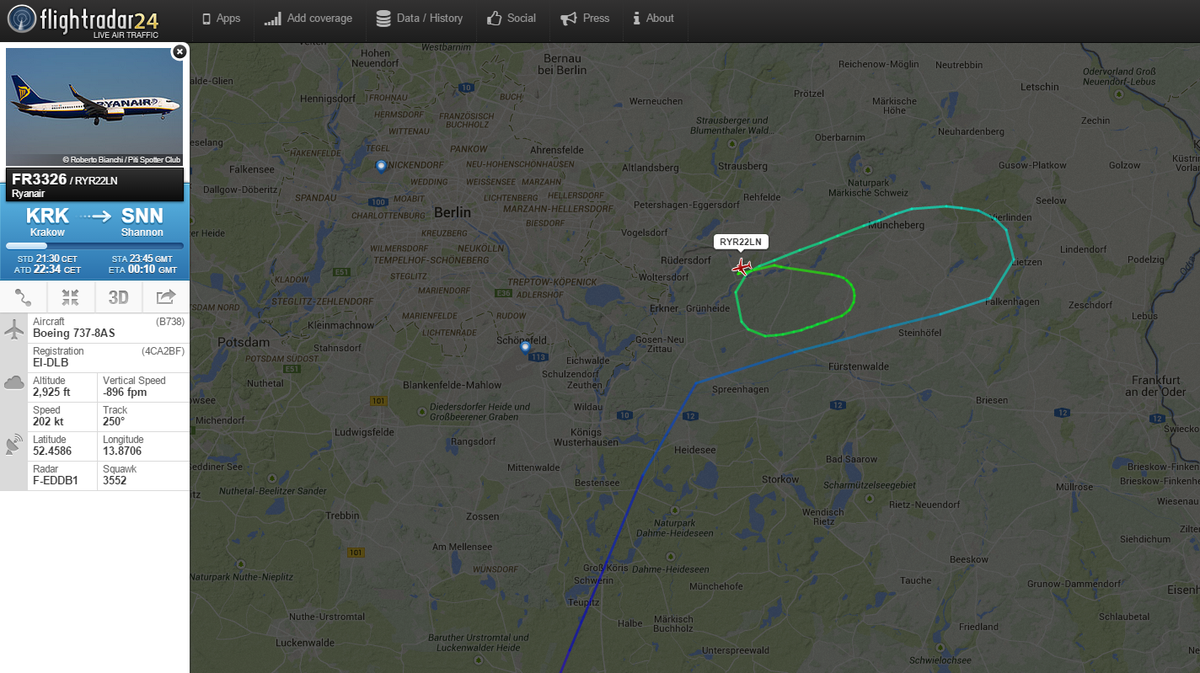This screenshot has width=1200, height=673.
Task: Click the aircraft details airplane icon
Action: point(15,330)
